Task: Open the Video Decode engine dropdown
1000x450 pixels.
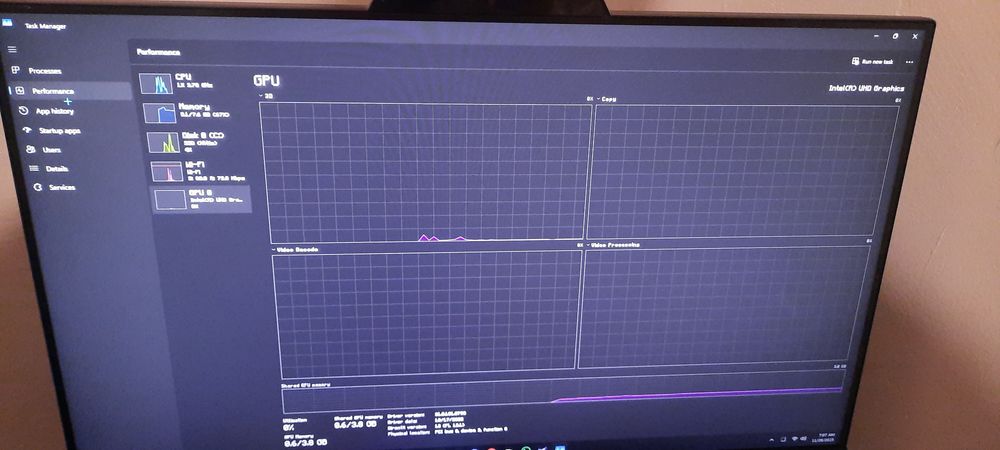Action: pos(295,249)
